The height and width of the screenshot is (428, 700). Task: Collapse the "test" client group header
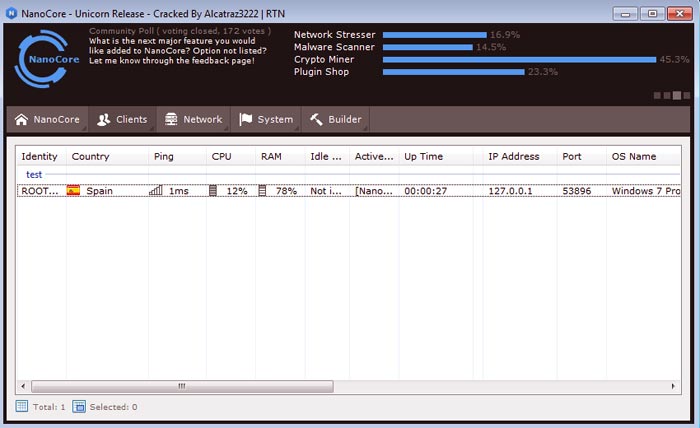34,175
